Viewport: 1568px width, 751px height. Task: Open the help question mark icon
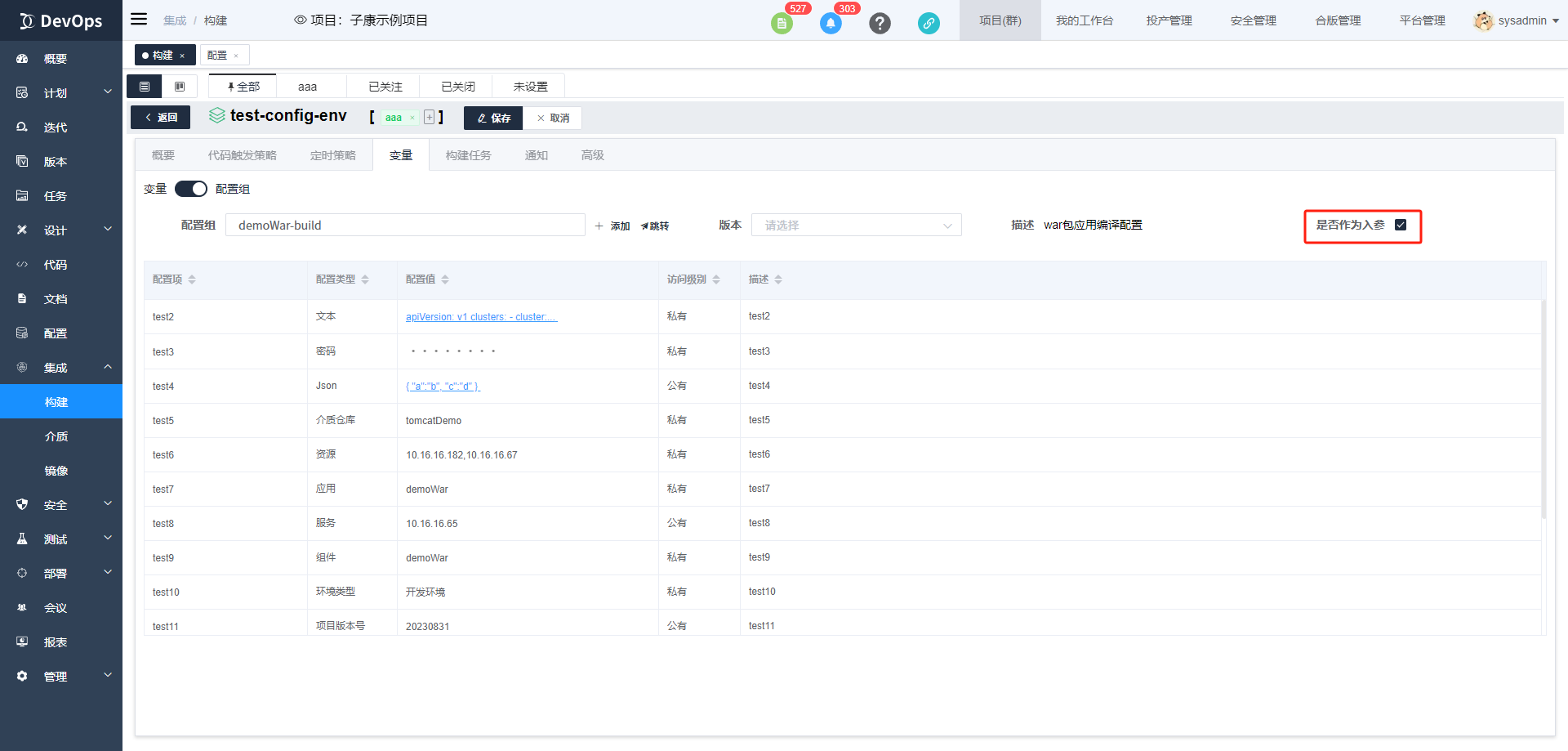click(x=880, y=23)
